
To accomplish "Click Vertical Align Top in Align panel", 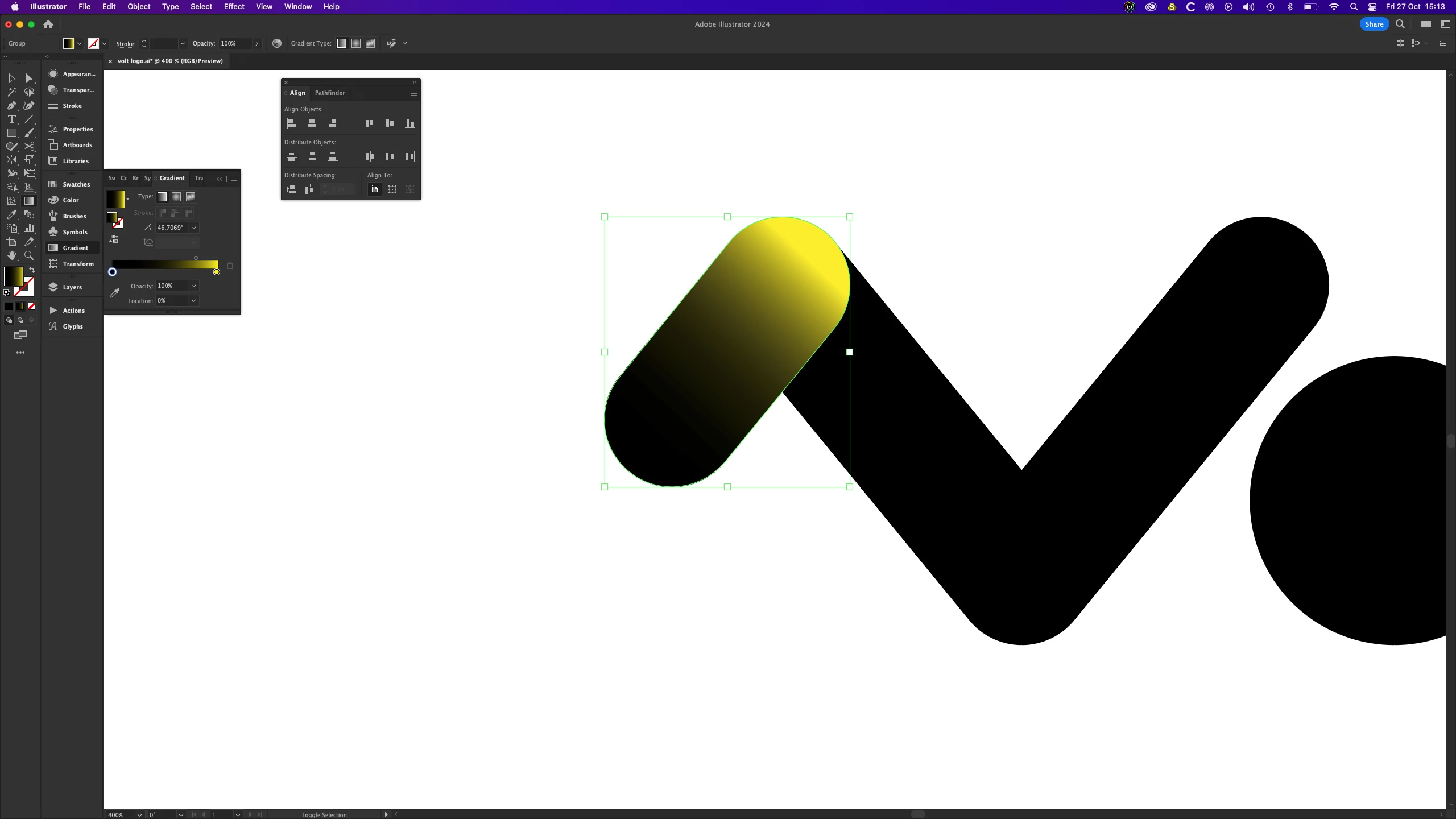I will point(369,123).
